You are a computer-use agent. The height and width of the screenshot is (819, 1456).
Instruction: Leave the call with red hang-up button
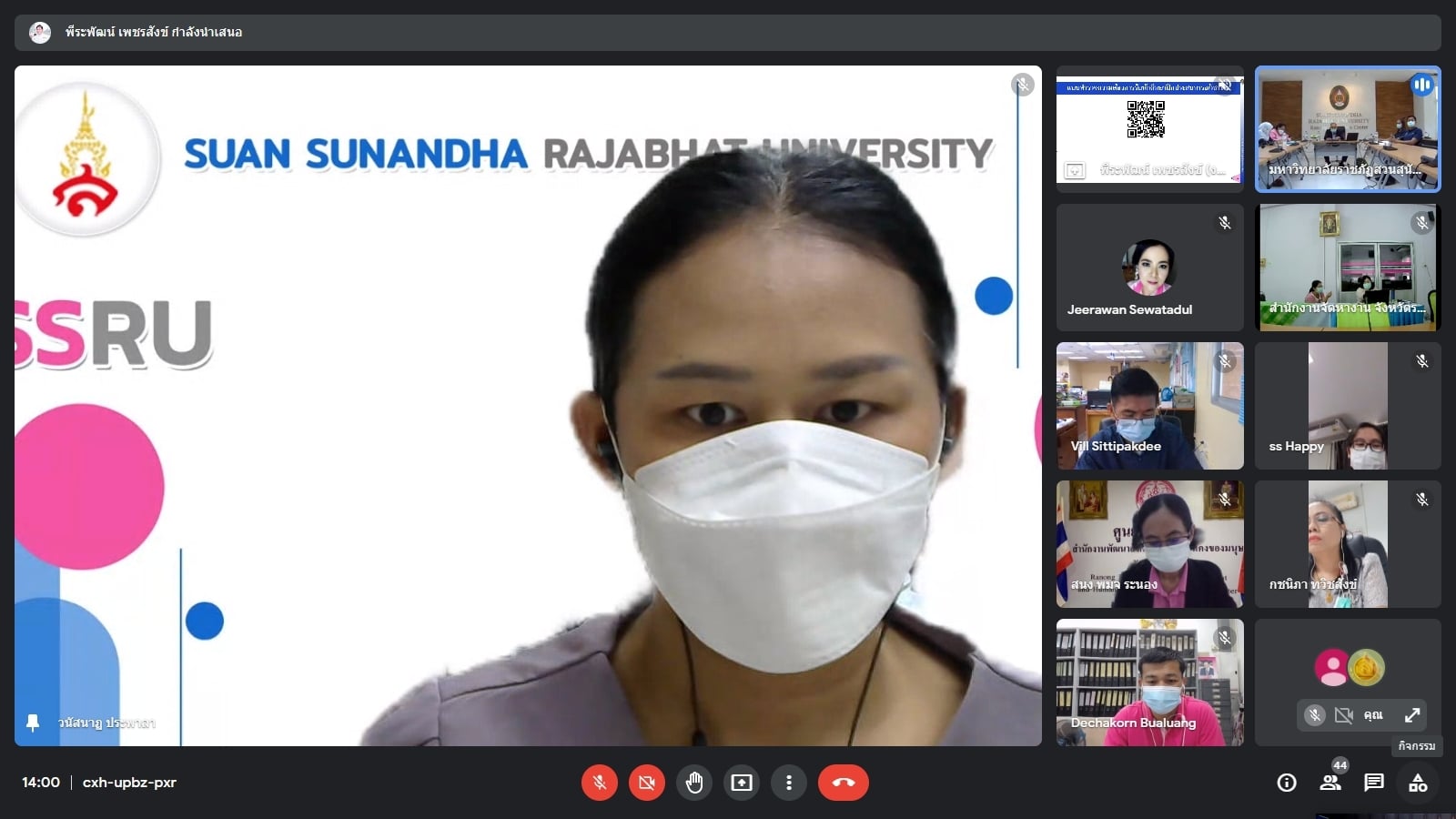click(843, 783)
